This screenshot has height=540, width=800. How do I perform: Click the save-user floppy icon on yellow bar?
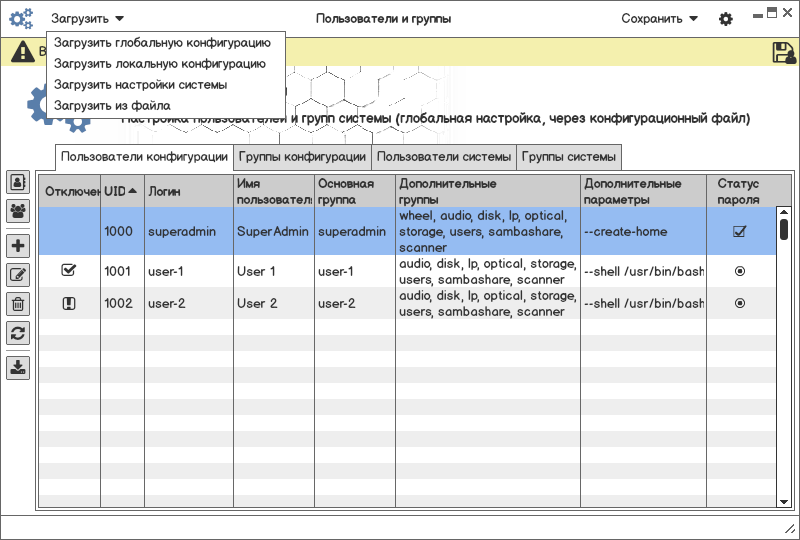click(x=784, y=53)
